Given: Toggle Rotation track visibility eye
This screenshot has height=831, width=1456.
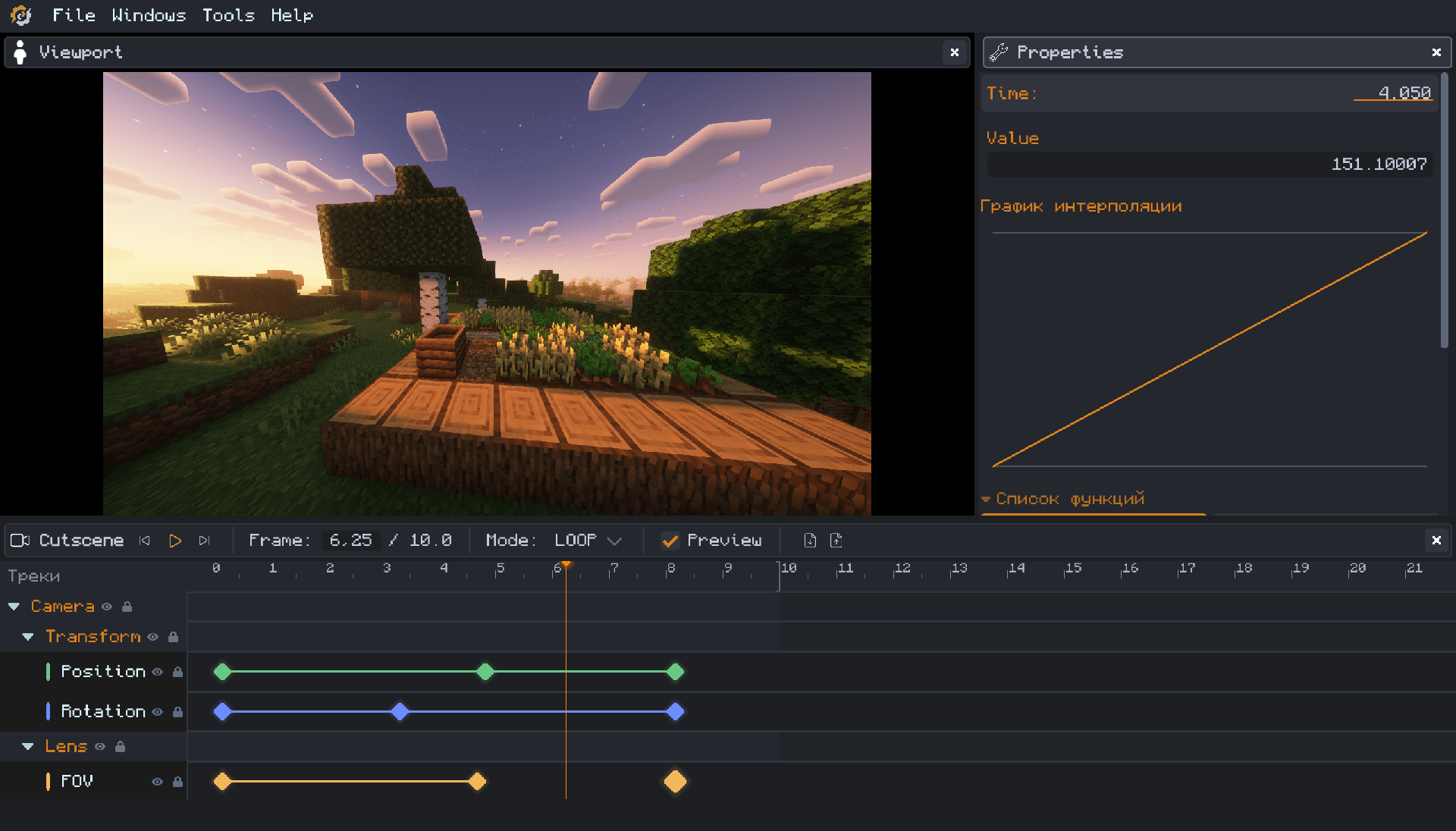Looking at the screenshot, I should click(157, 712).
